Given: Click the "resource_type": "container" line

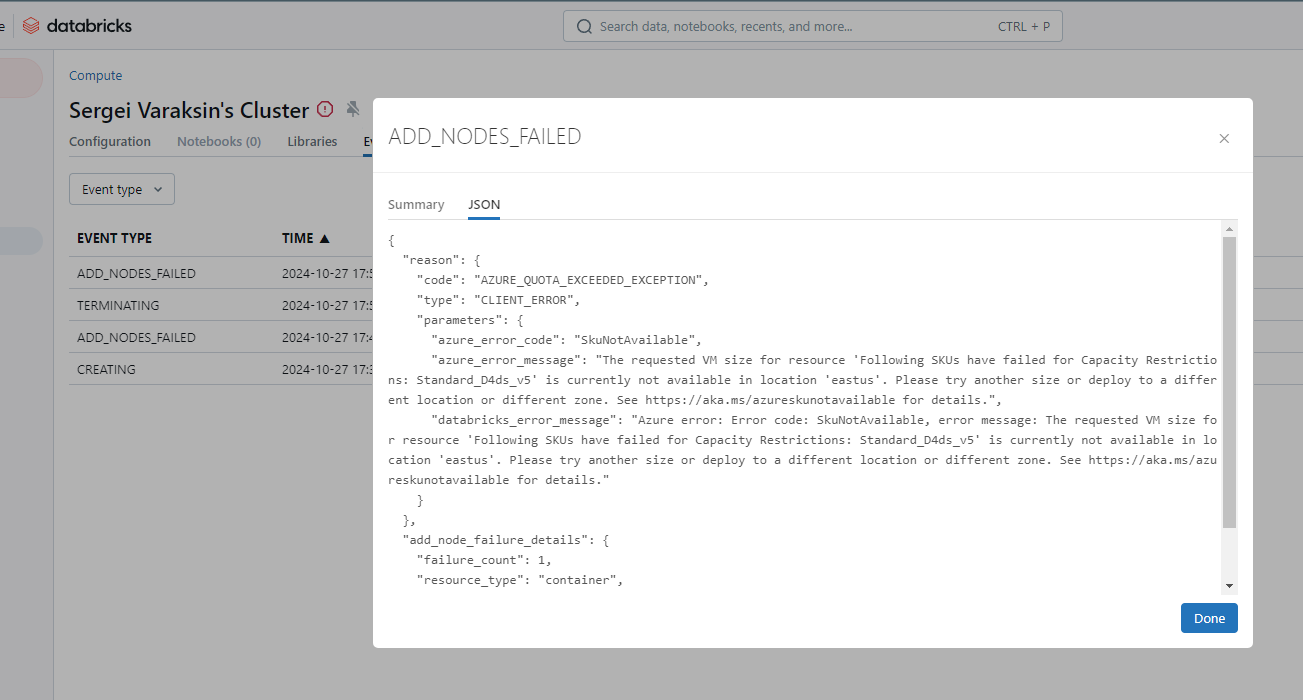Looking at the screenshot, I should click(519, 580).
